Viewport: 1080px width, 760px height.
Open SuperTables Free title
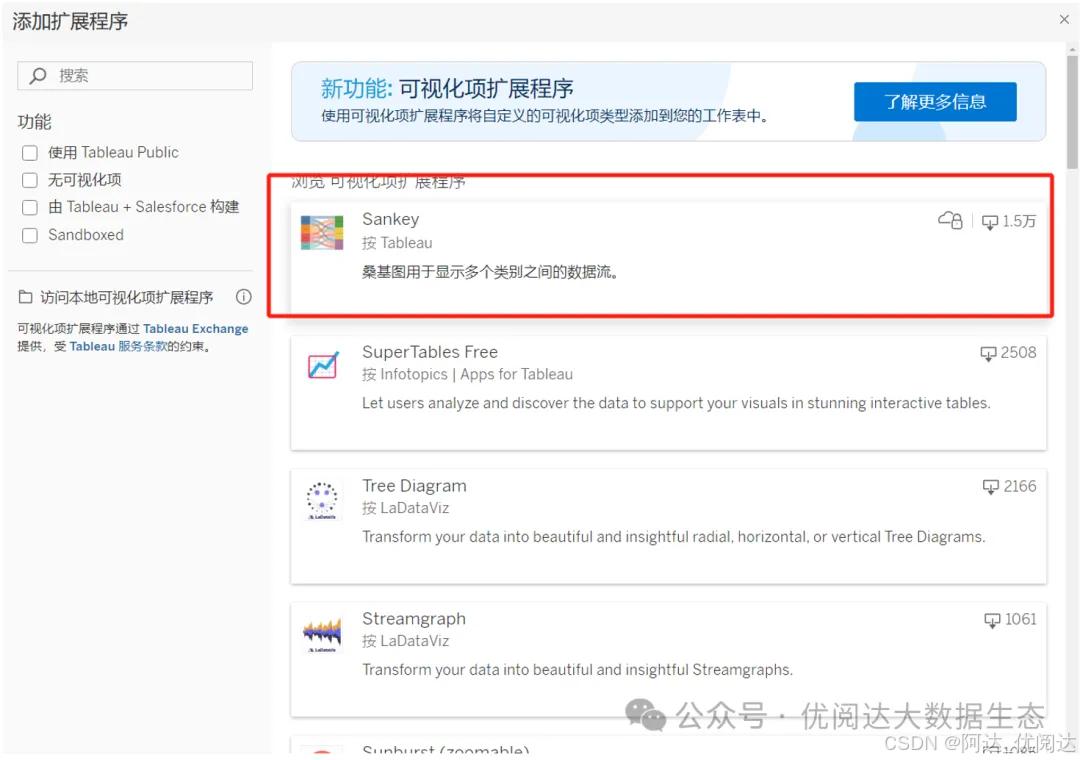click(430, 352)
